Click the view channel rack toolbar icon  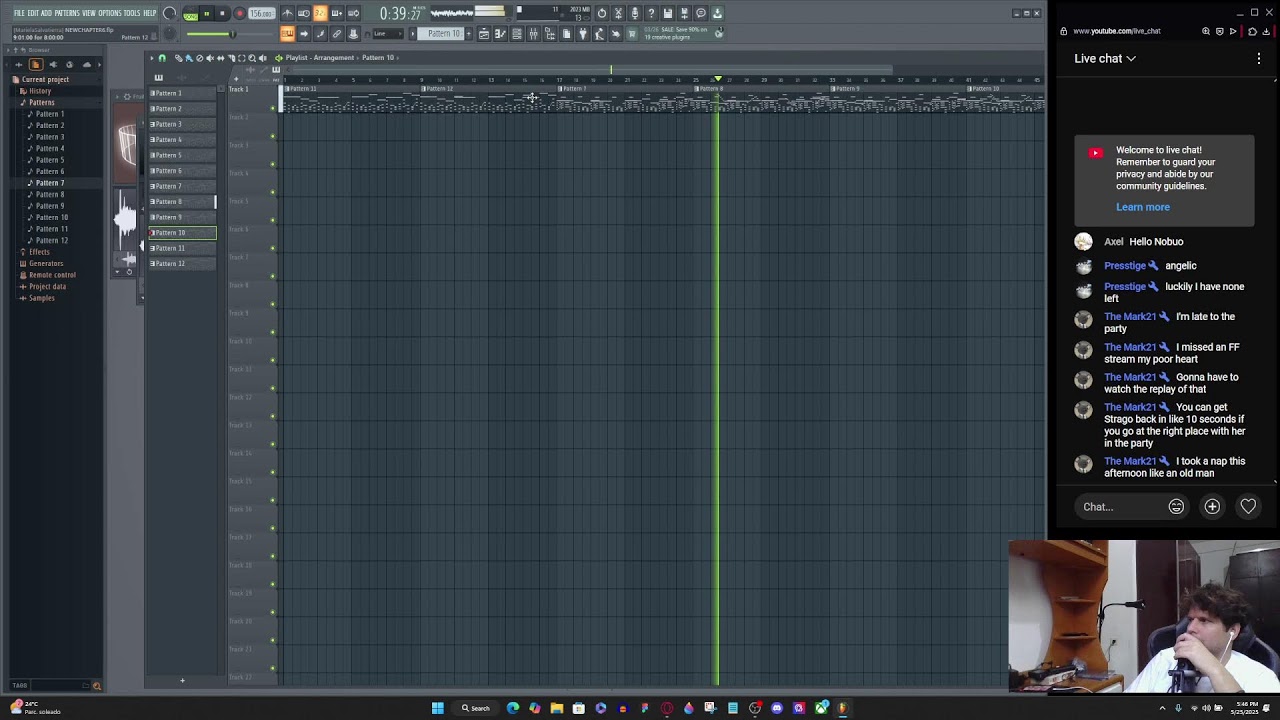tap(517, 34)
